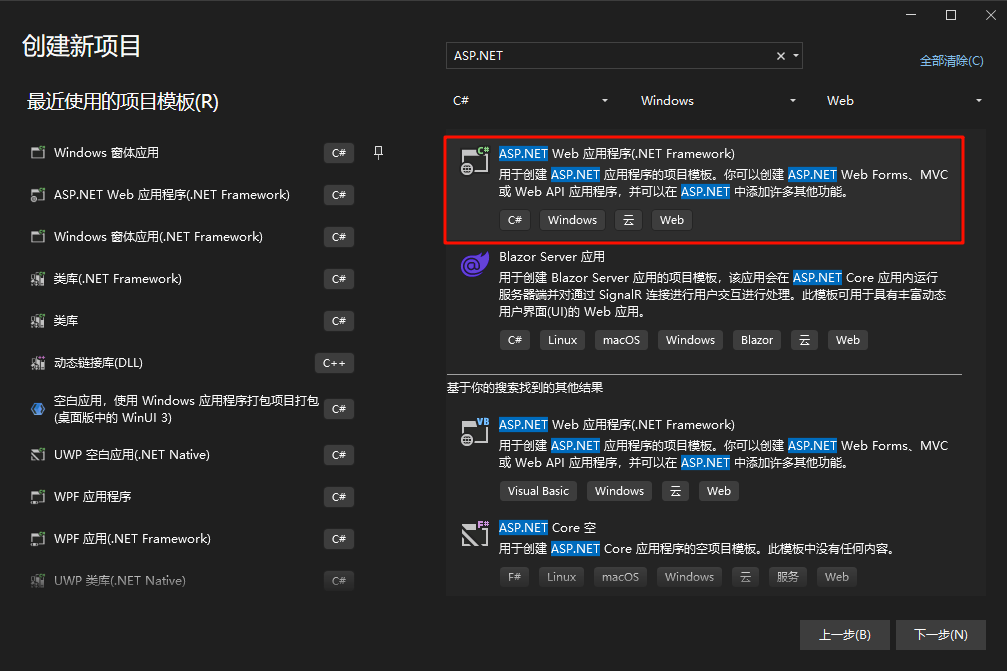Select recent template 类库 text
1007x671 pixels.
click(66, 321)
